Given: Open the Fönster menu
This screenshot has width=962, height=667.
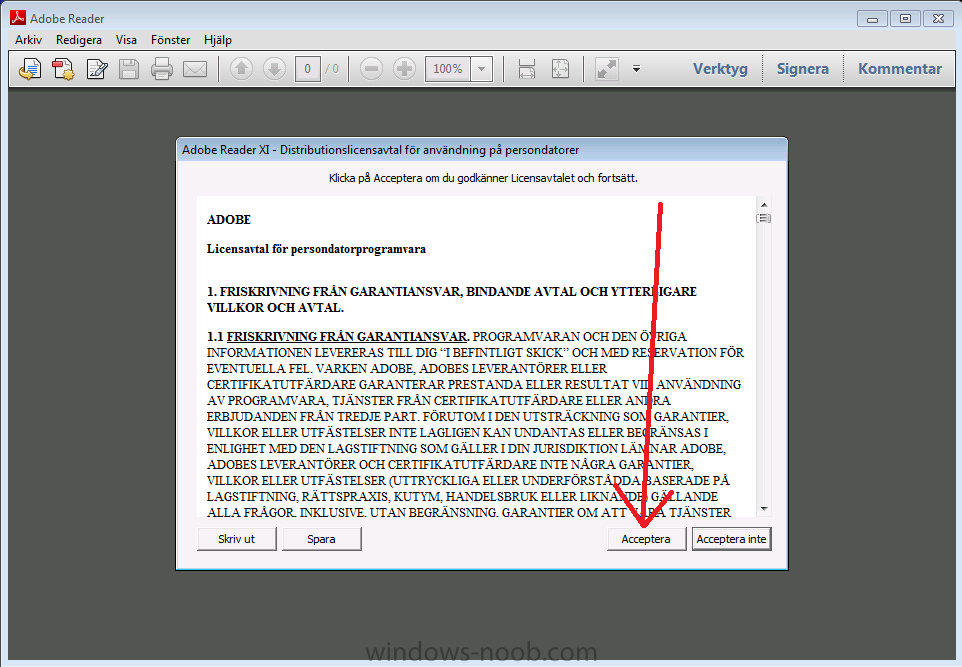Looking at the screenshot, I should click(x=171, y=40).
